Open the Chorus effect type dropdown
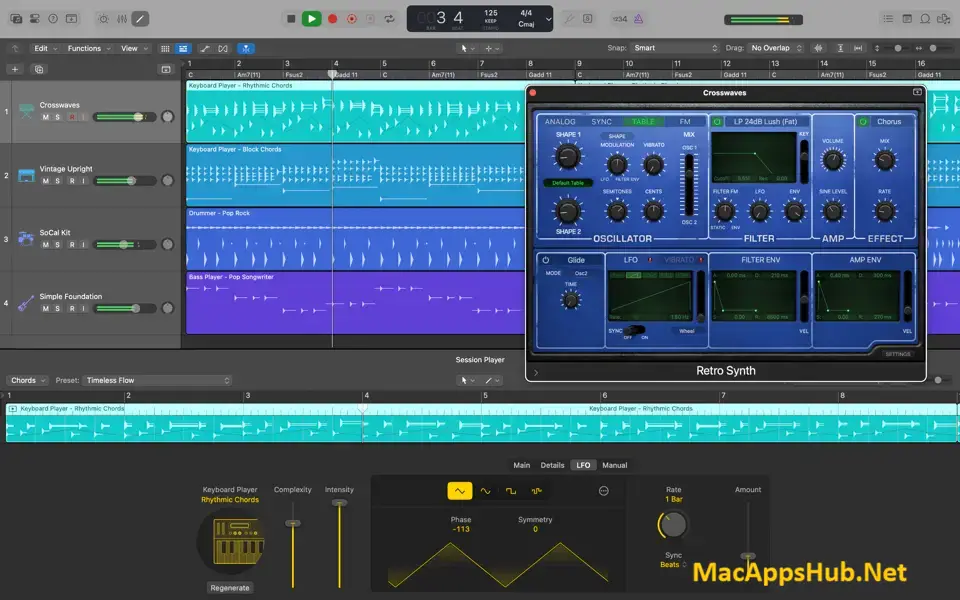The height and width of the screenshot is (600, 960). tap(889, 121)
